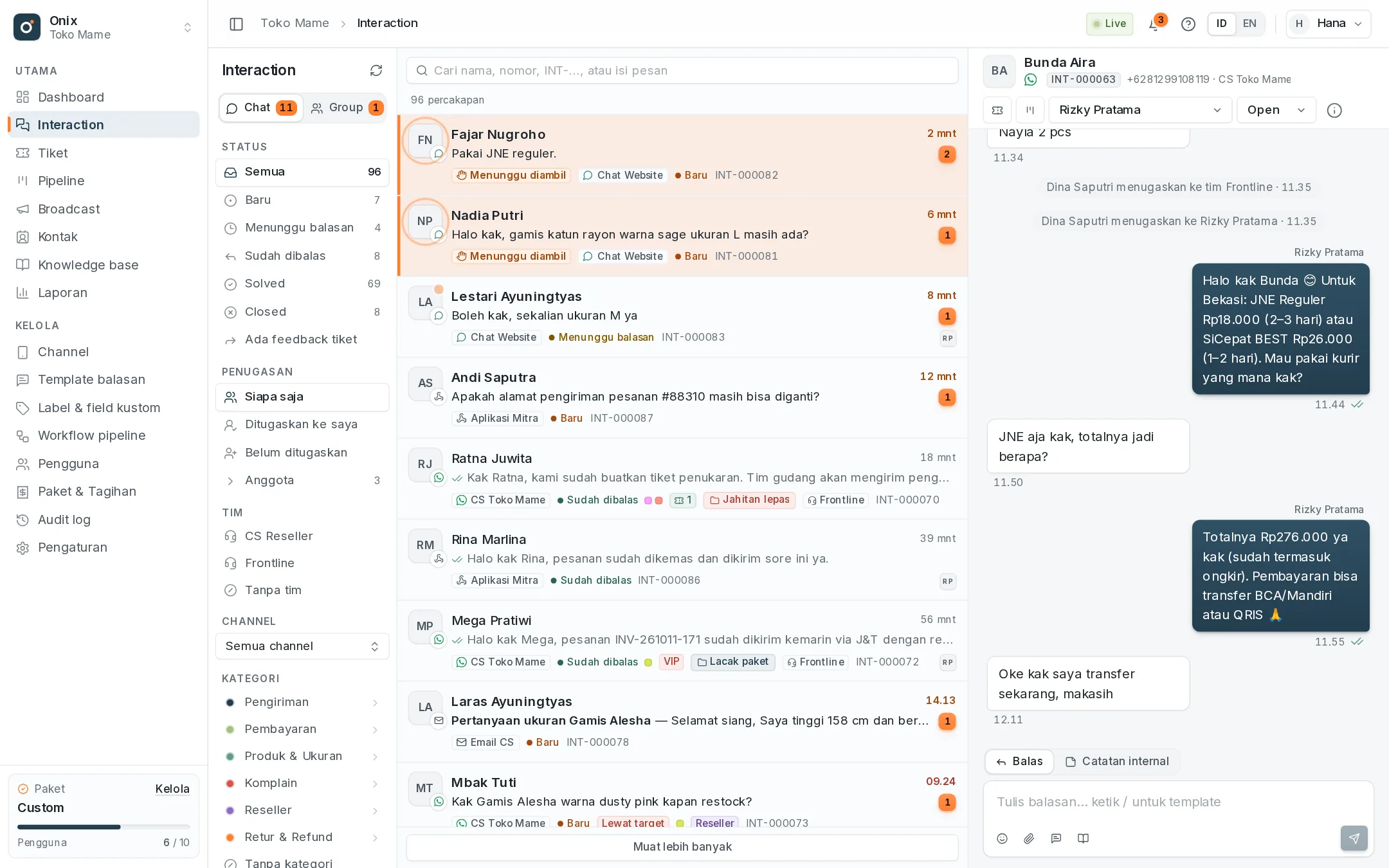Click the ticket icon in chat header

click(997, 111)
